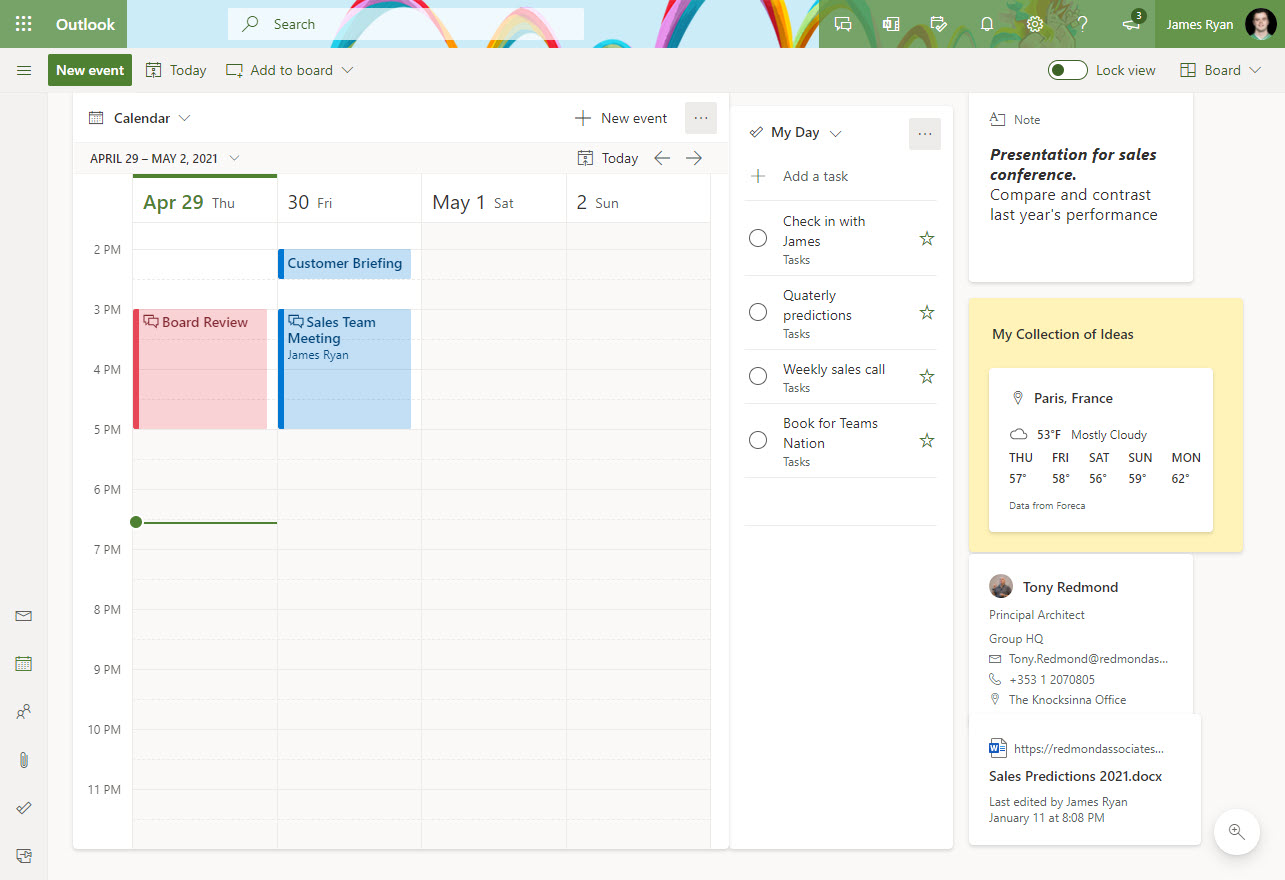Viewport: 1285px width, 880px height.
Task: Open People icon in left sidebar
Action: tap(24, 712)
